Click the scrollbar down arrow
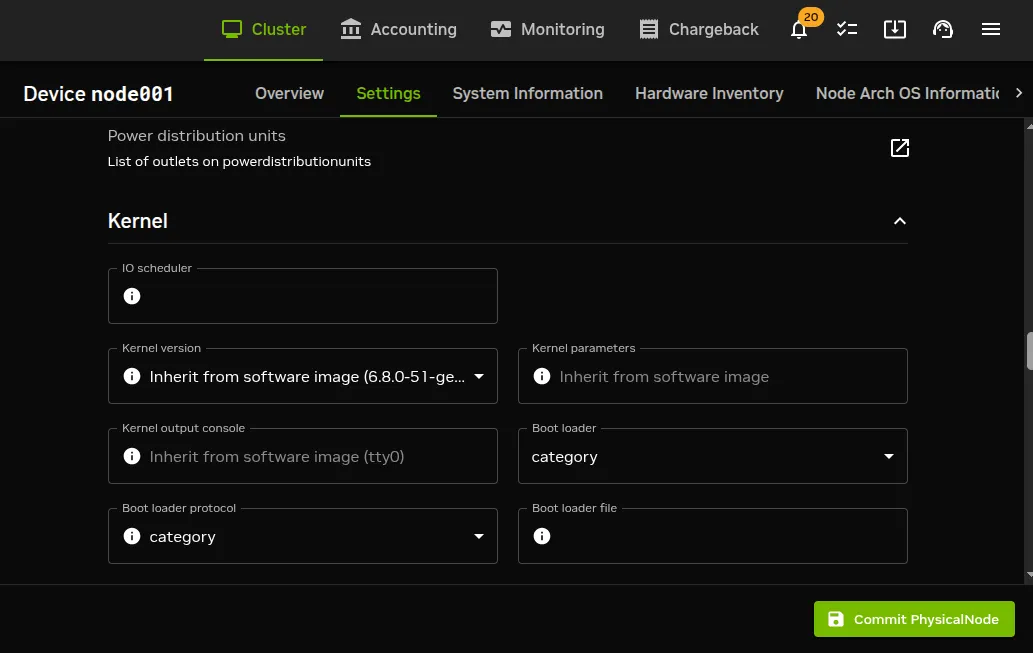Screen dimensions: 1033x653 [x=1029, y=575]
